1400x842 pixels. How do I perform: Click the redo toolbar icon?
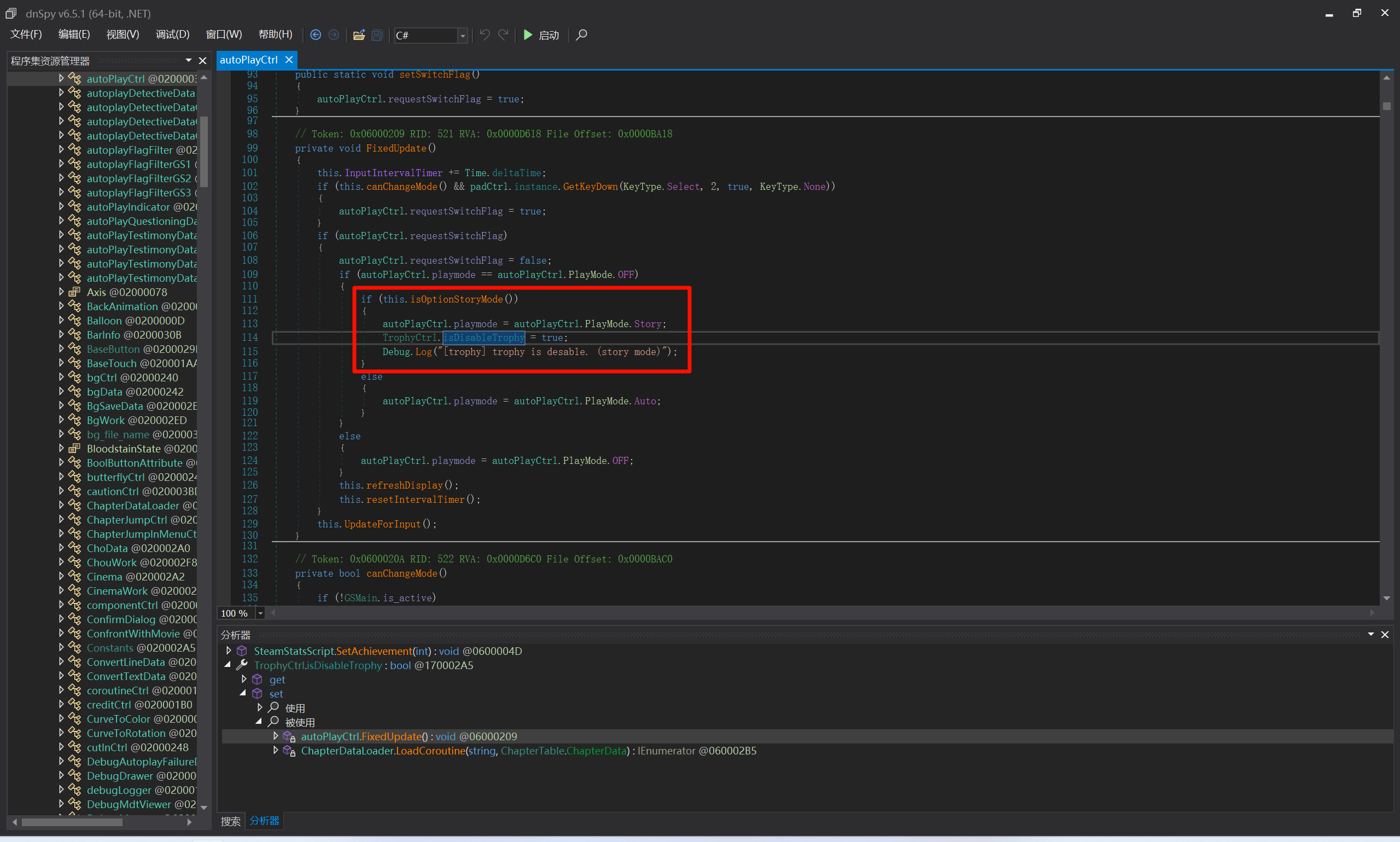click(503, 35)
